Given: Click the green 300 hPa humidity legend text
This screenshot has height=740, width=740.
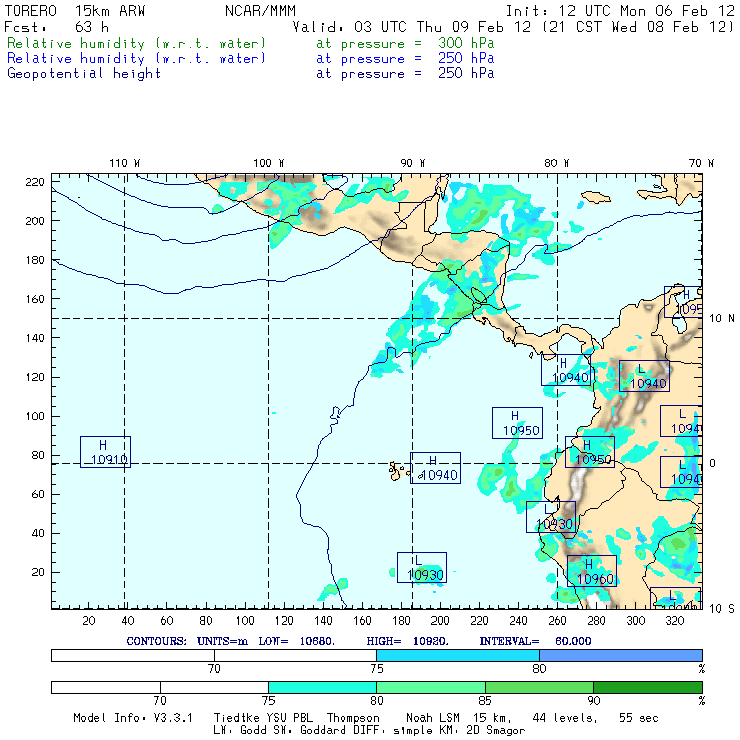Looking at the screenshot, I should 137,44.
